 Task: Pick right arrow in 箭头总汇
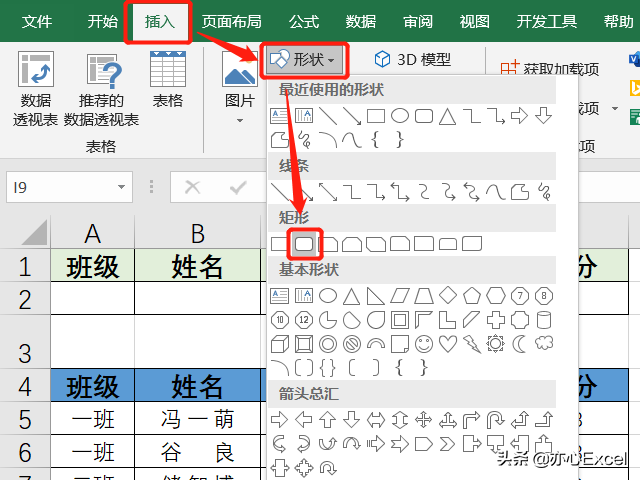280,419
